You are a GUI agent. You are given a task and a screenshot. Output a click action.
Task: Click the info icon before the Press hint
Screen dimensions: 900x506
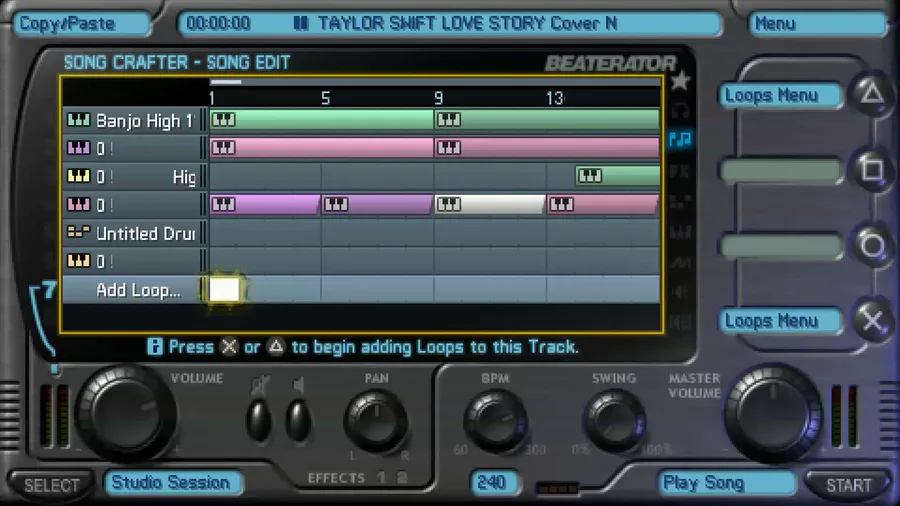[x=154, y=347]
